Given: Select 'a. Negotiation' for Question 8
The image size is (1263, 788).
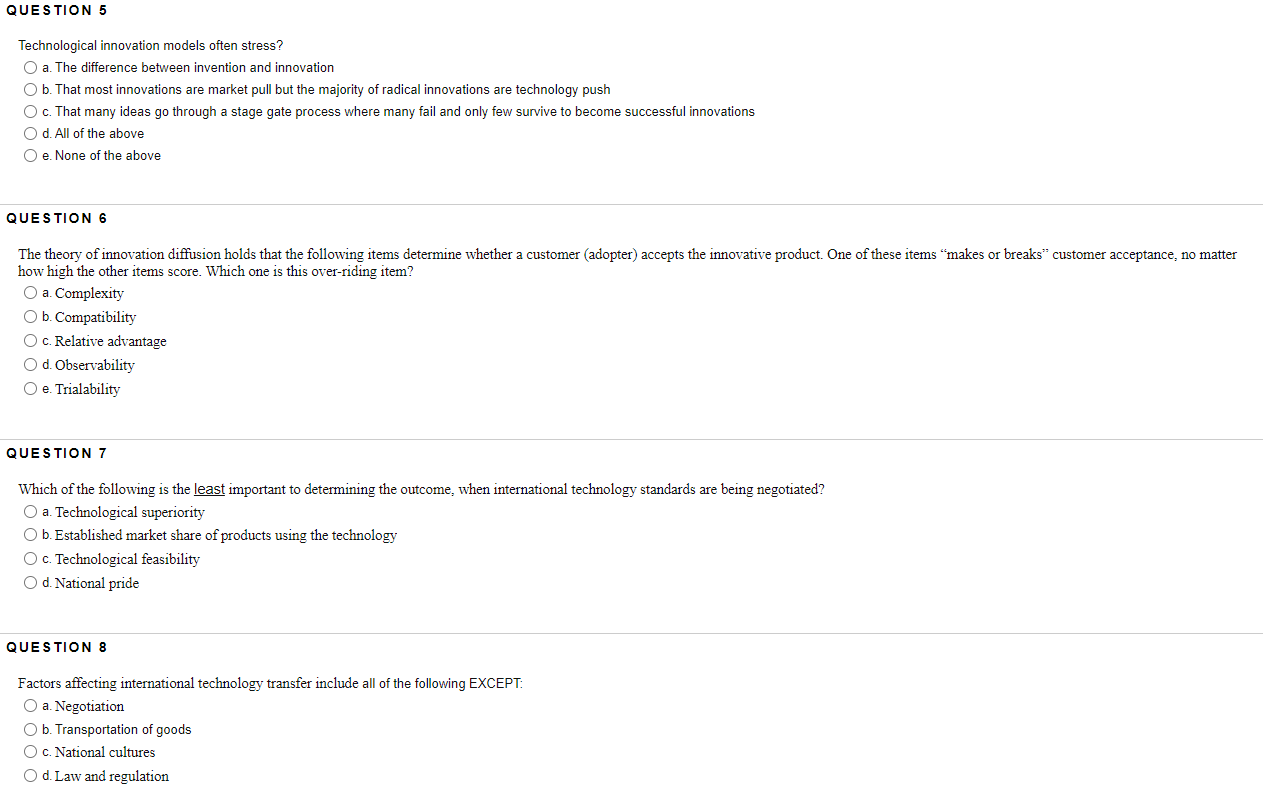Looking at the screenshot, I should point(30,705).
